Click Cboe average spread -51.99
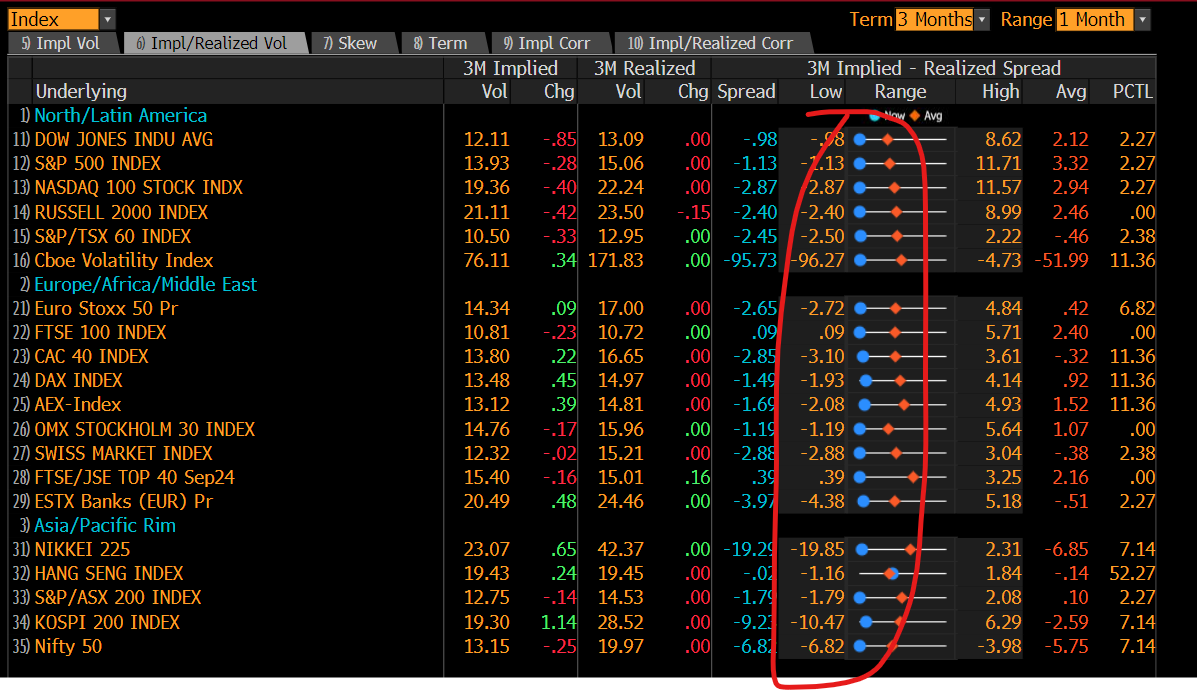1197x691 pixels. (1061, 260)
